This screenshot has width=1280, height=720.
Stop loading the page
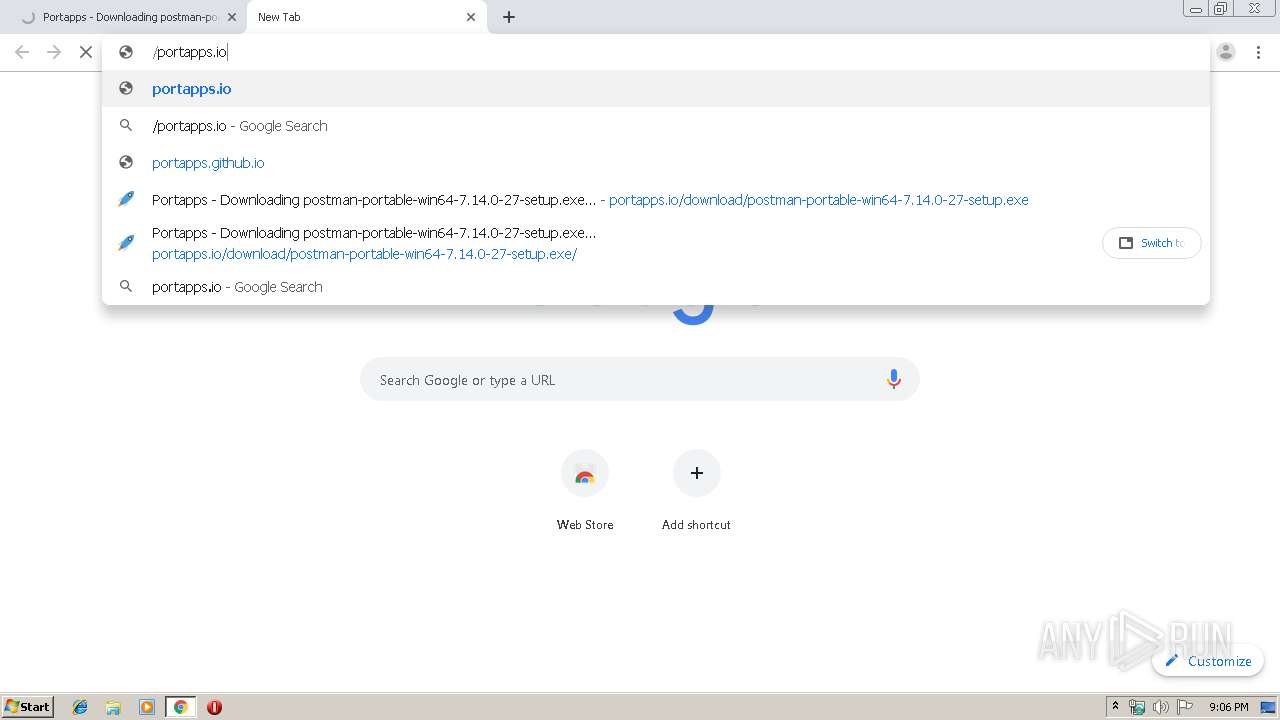point(86,52)
